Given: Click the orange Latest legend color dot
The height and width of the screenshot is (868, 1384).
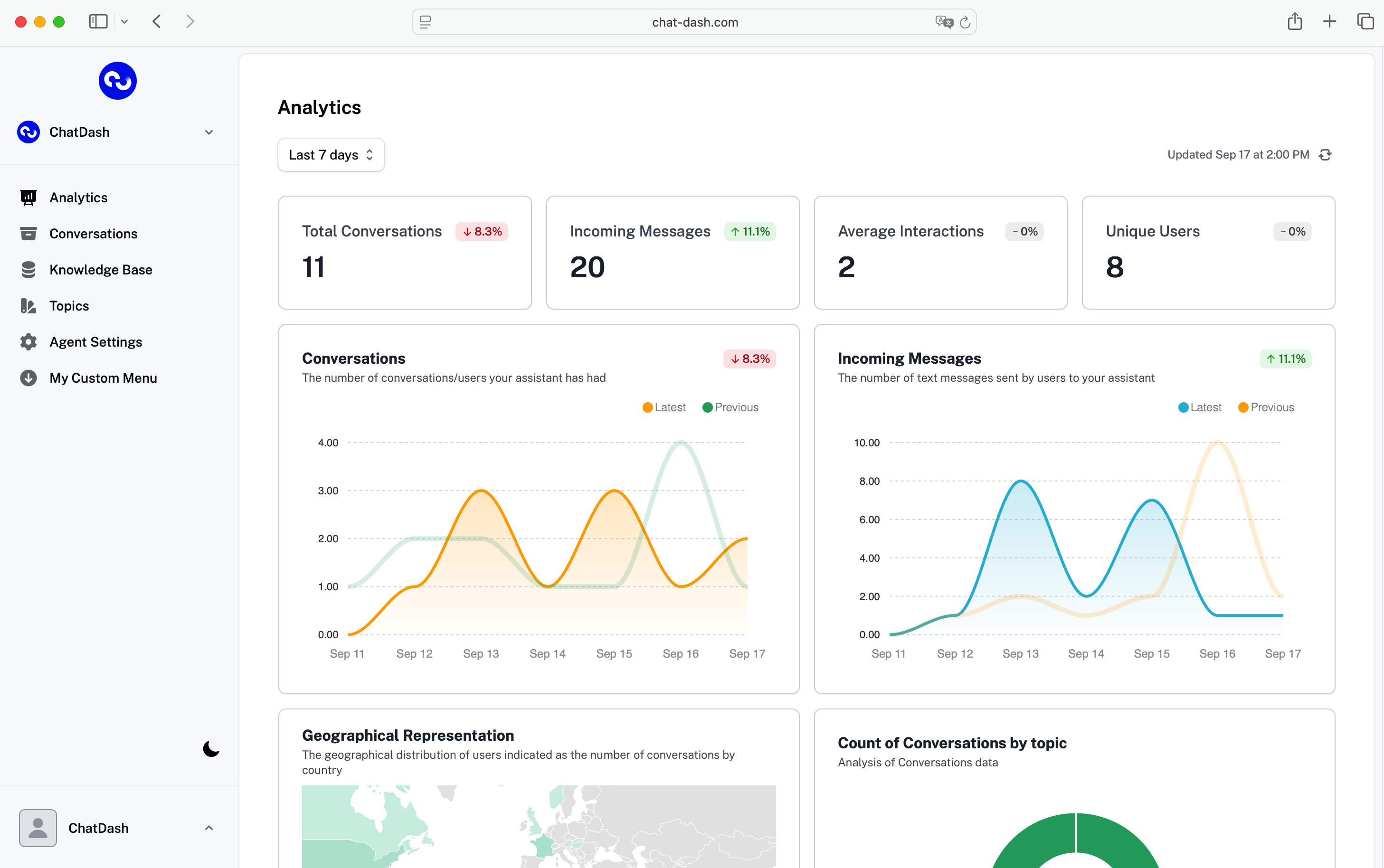Looking at the screenshot, I should [647, 407].
